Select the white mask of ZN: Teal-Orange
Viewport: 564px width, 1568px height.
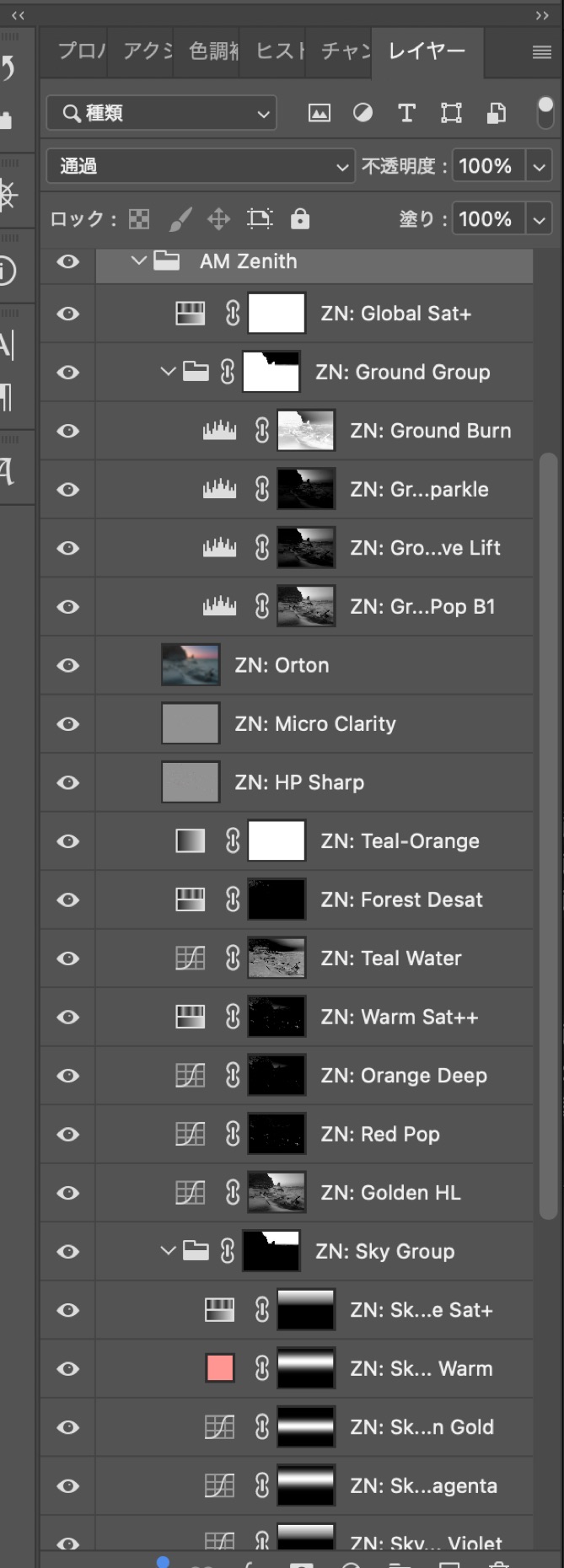277,841
